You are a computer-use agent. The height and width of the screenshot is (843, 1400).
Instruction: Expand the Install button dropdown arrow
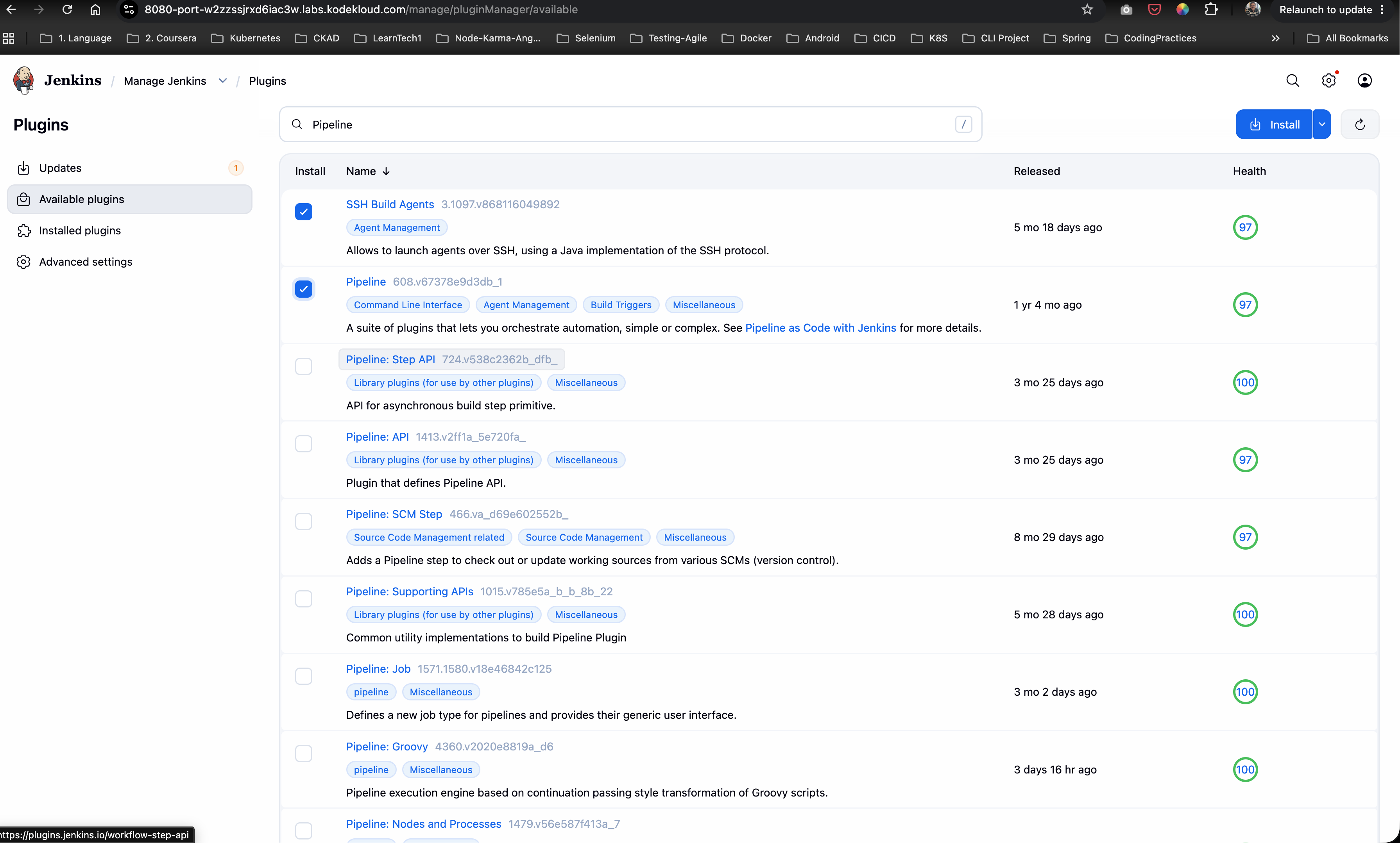pos(1321,124)
